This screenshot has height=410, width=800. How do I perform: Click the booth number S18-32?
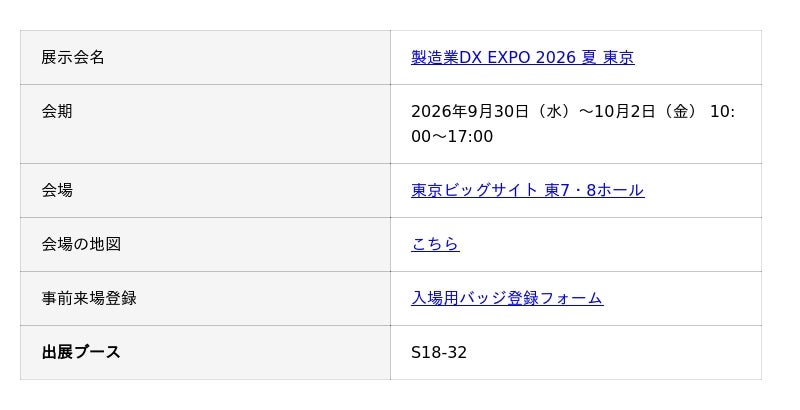point(439,353)
